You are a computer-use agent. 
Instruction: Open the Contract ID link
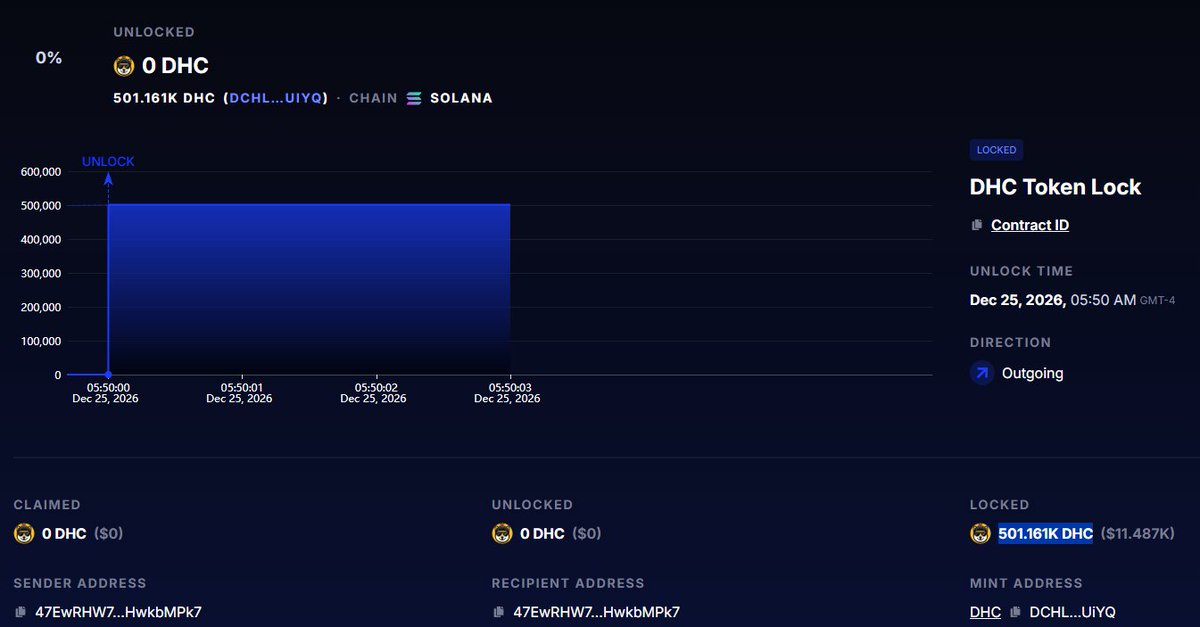pyautogui.click(x=1030, y=225)
